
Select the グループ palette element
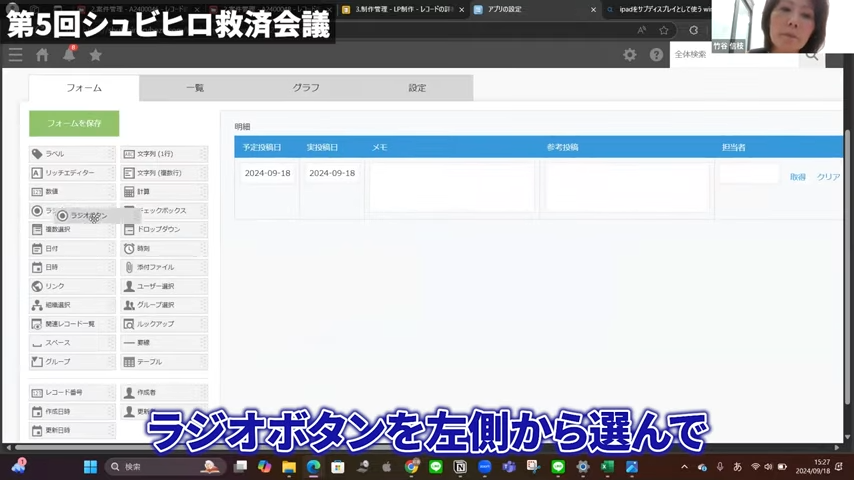coord(72,362)
